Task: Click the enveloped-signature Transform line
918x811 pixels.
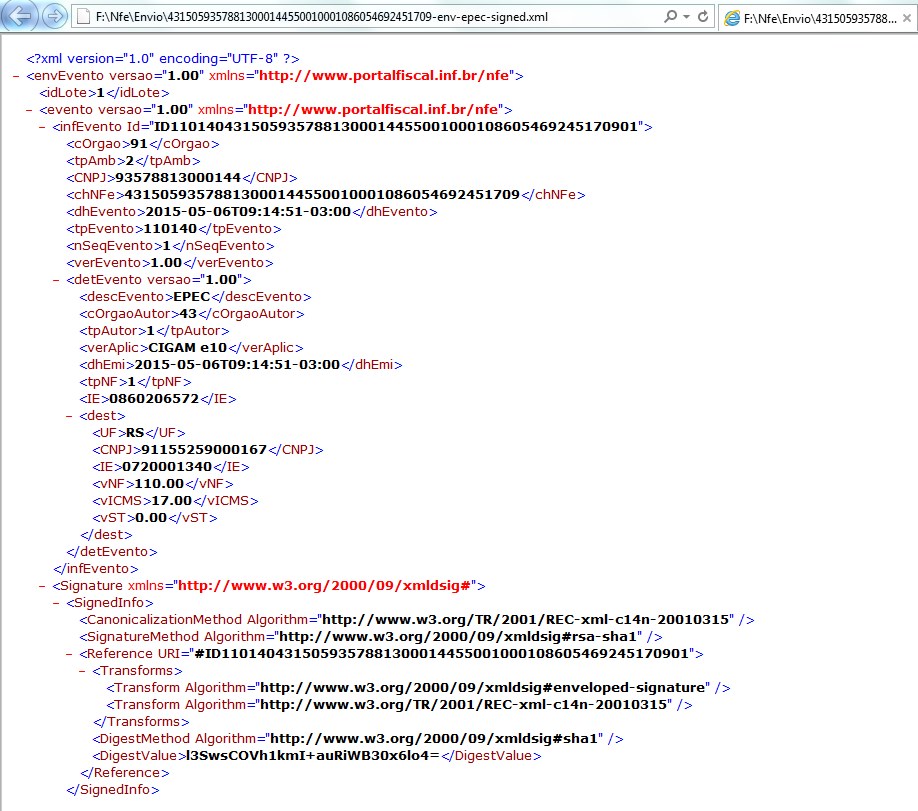Action: tap(418, 687)
